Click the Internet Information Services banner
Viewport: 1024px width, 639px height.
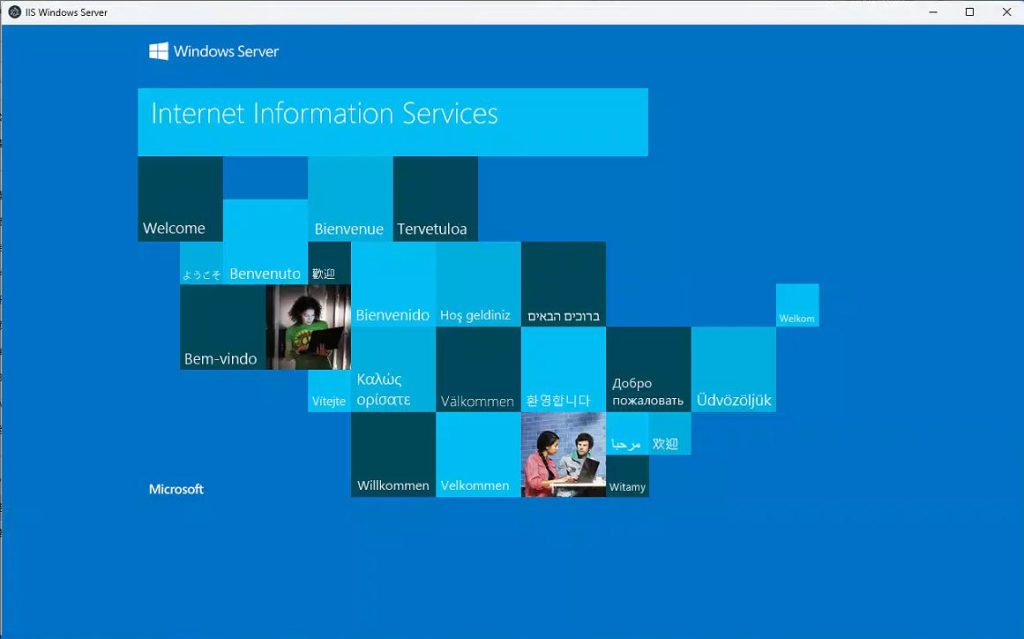392,122
